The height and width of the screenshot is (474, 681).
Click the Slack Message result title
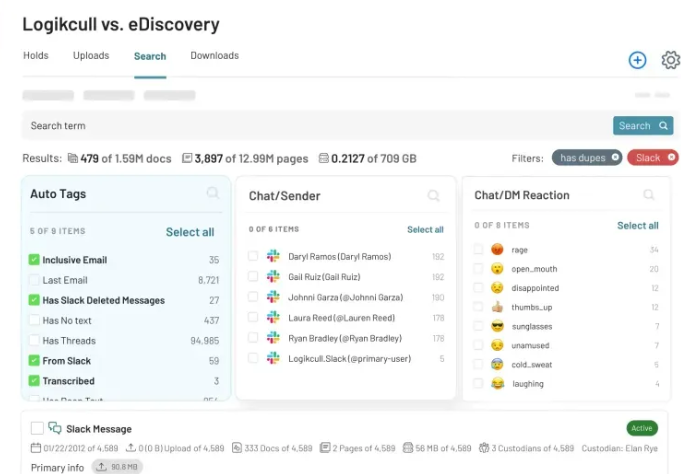(99, 429)
